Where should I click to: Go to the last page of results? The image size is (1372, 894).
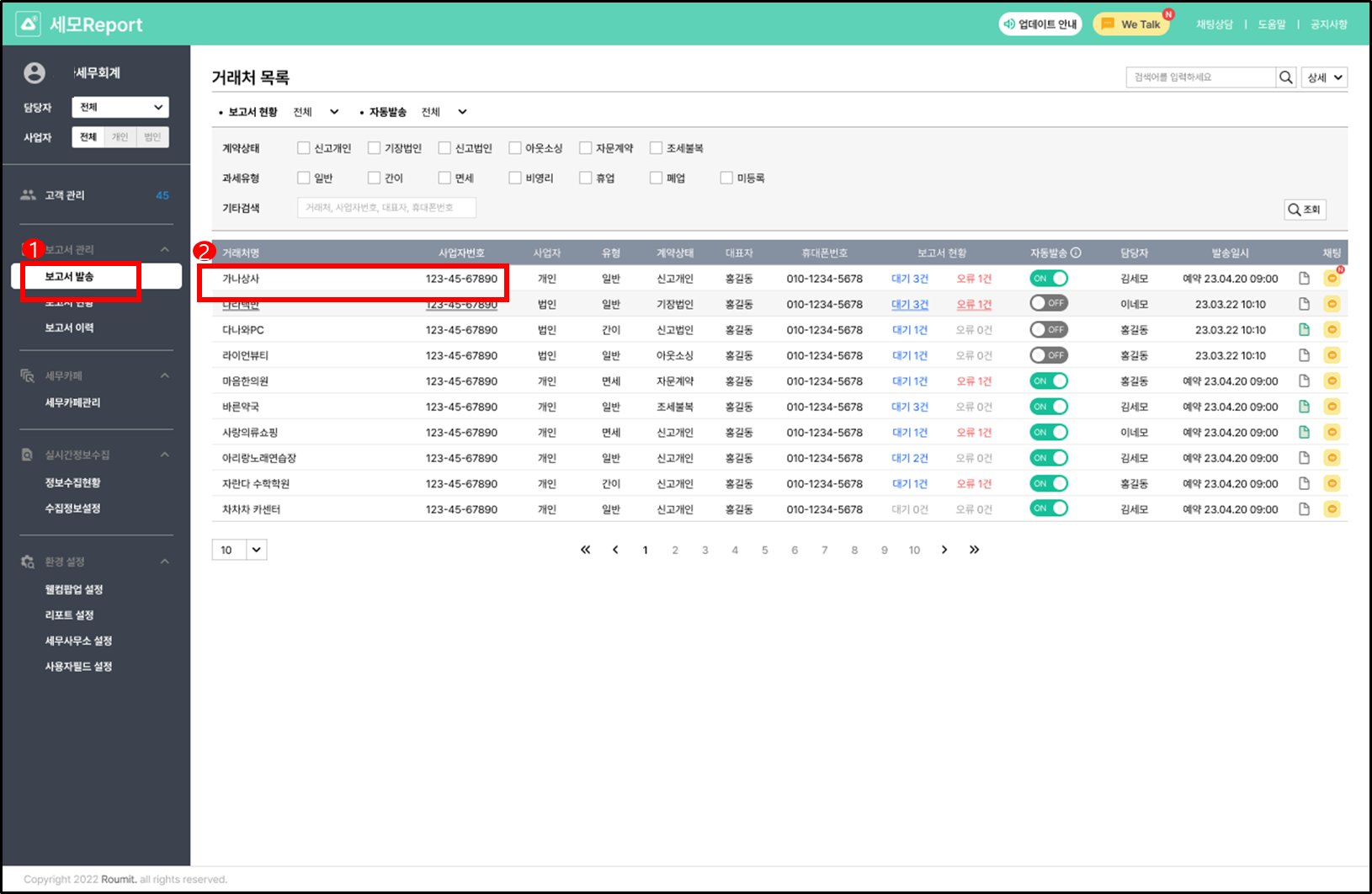[x=974, y=550]
